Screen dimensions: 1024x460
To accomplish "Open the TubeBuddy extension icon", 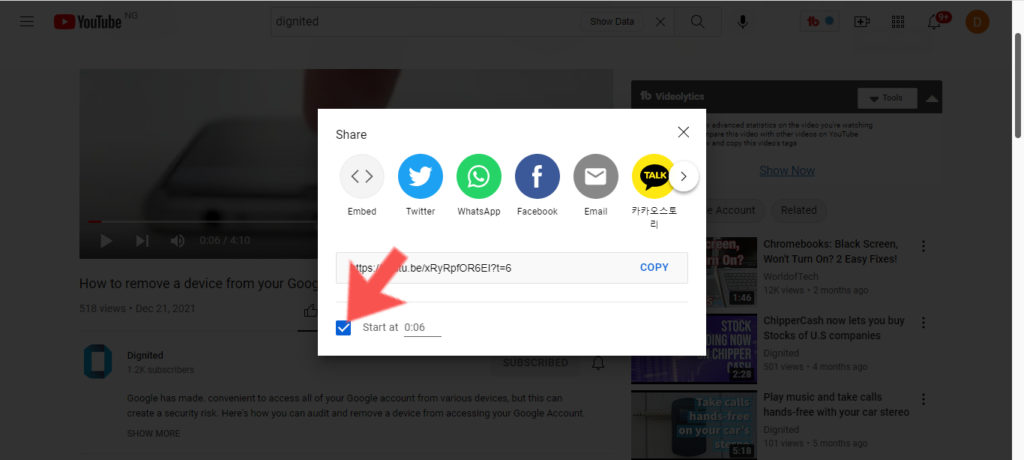I will (820, 22).
